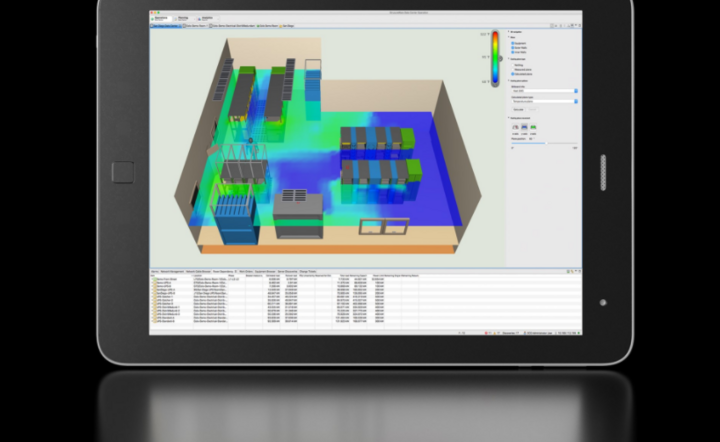Select the Calculated plane radio button
This screenshot has height=442, width=720.
pos(513,74)
